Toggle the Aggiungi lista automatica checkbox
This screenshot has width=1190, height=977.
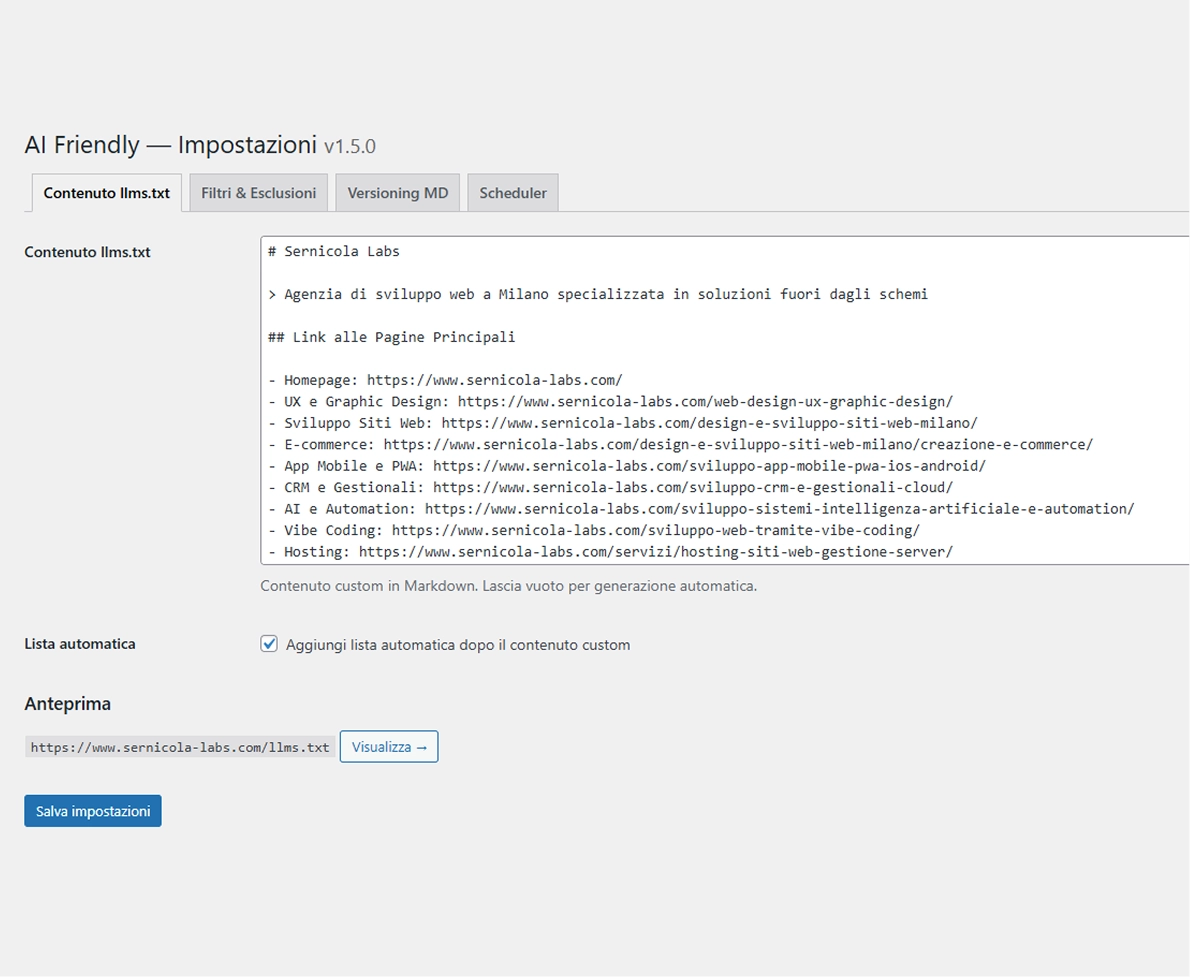(269, 644)
